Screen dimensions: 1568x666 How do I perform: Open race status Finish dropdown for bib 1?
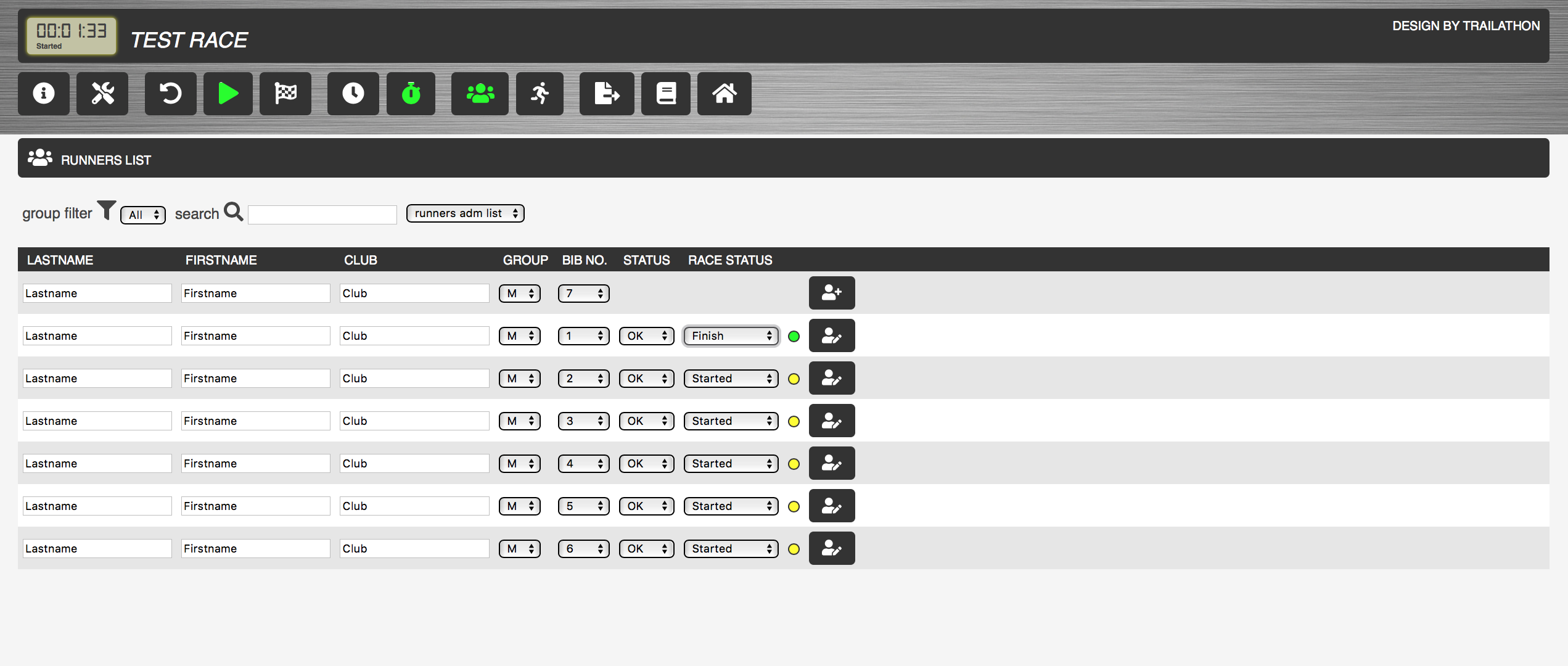pyautogui.click(x=731, y=336)
